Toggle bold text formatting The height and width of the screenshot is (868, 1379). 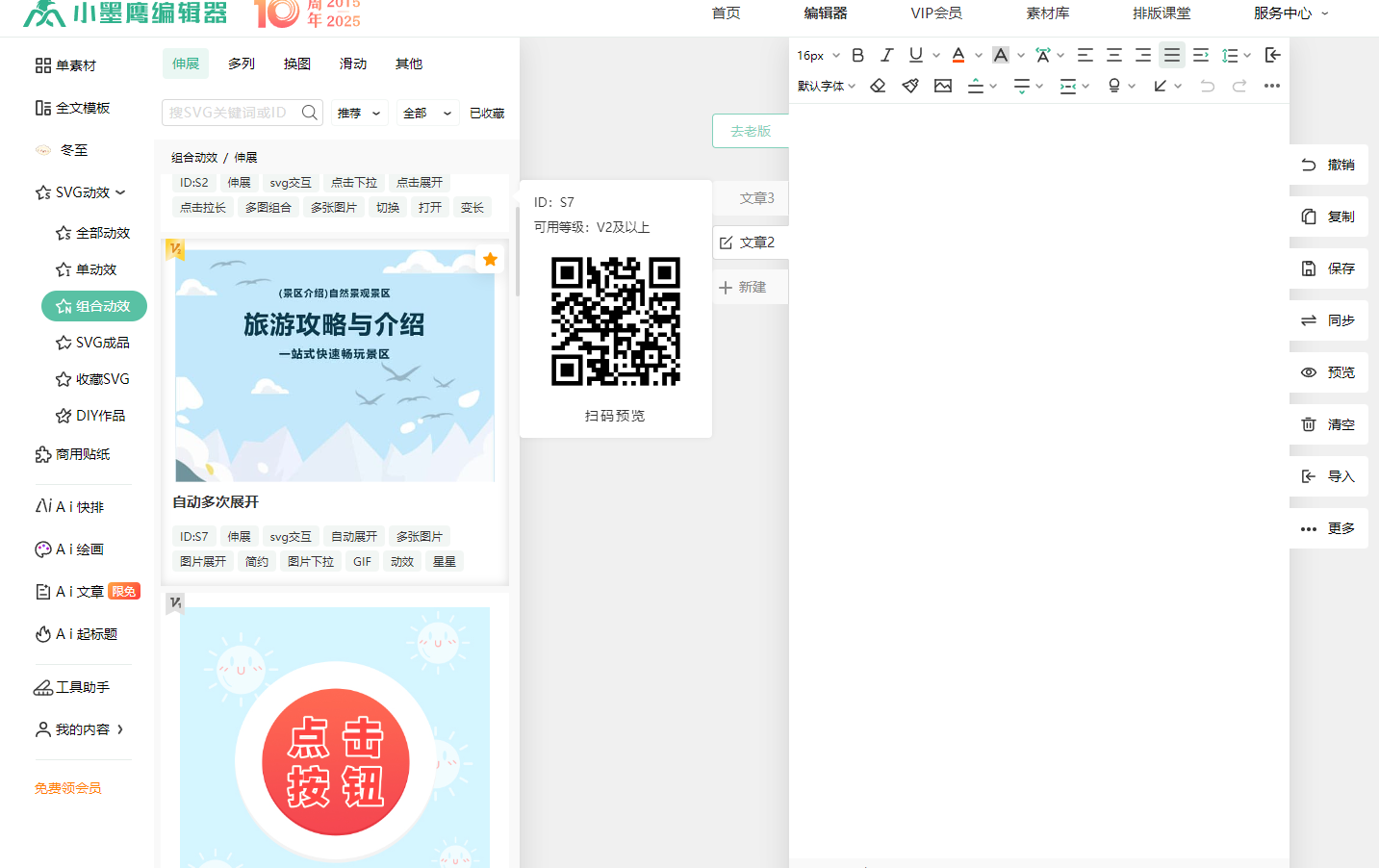point(858,55)
